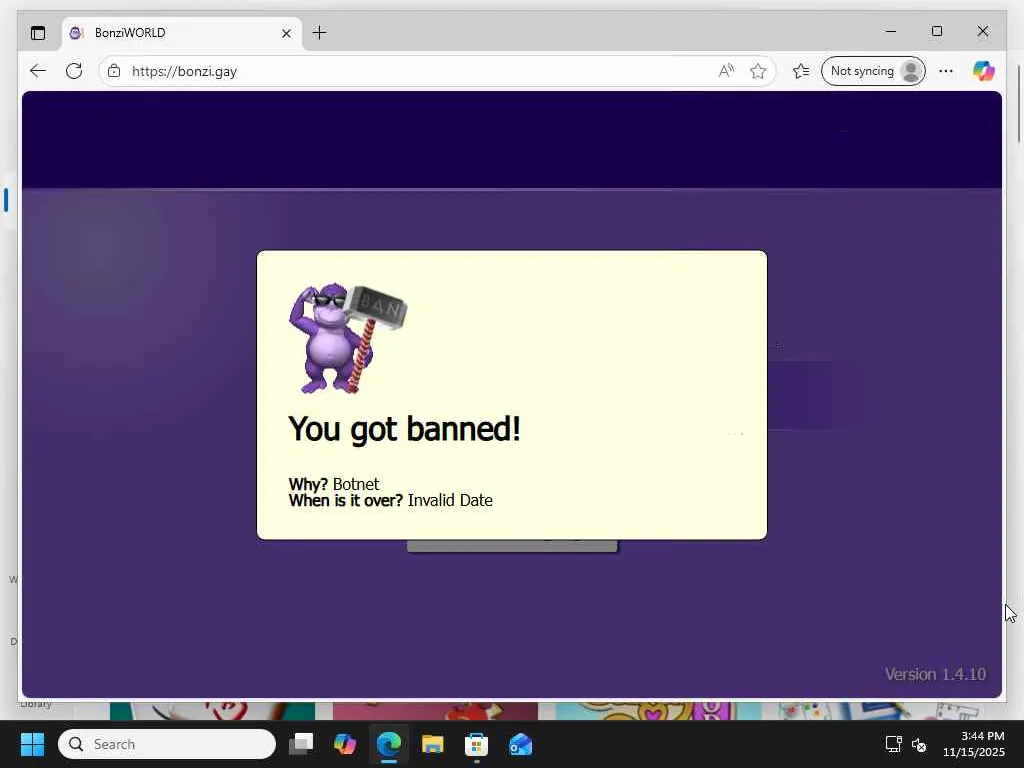Close the Edge window

click(x=982, y=31)
